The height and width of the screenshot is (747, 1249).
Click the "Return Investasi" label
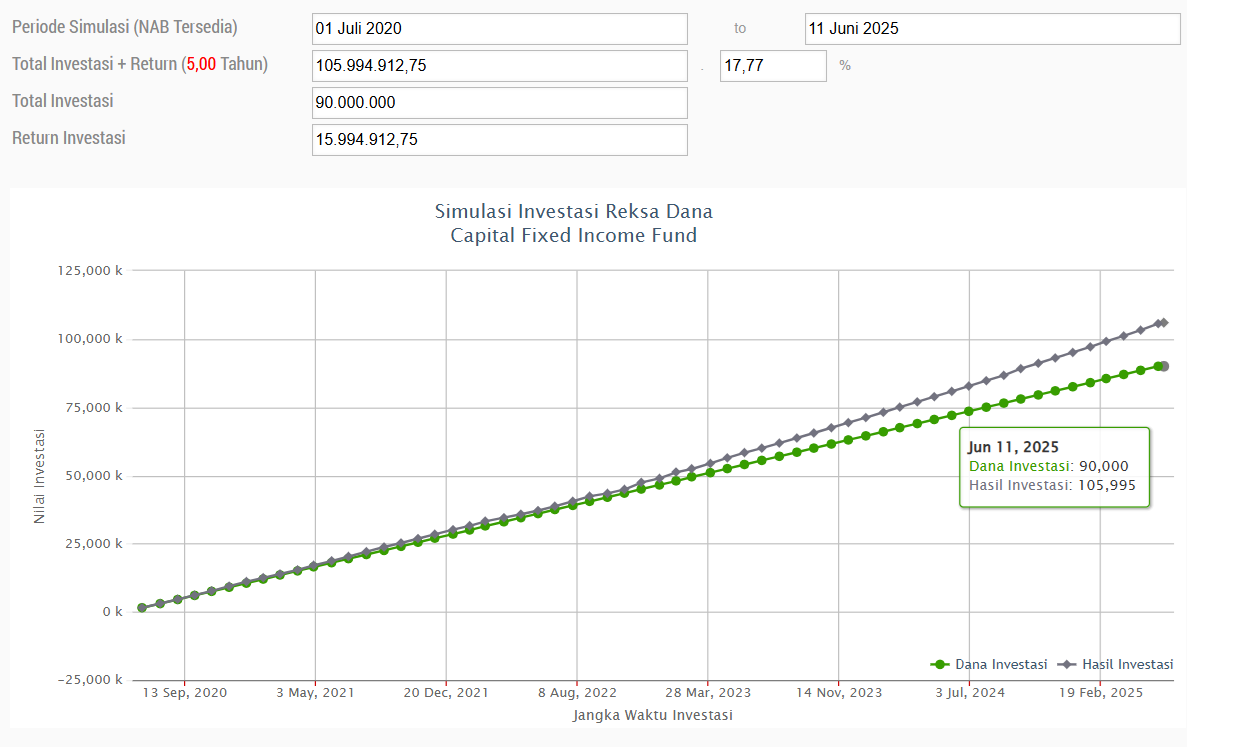[69, 138]
